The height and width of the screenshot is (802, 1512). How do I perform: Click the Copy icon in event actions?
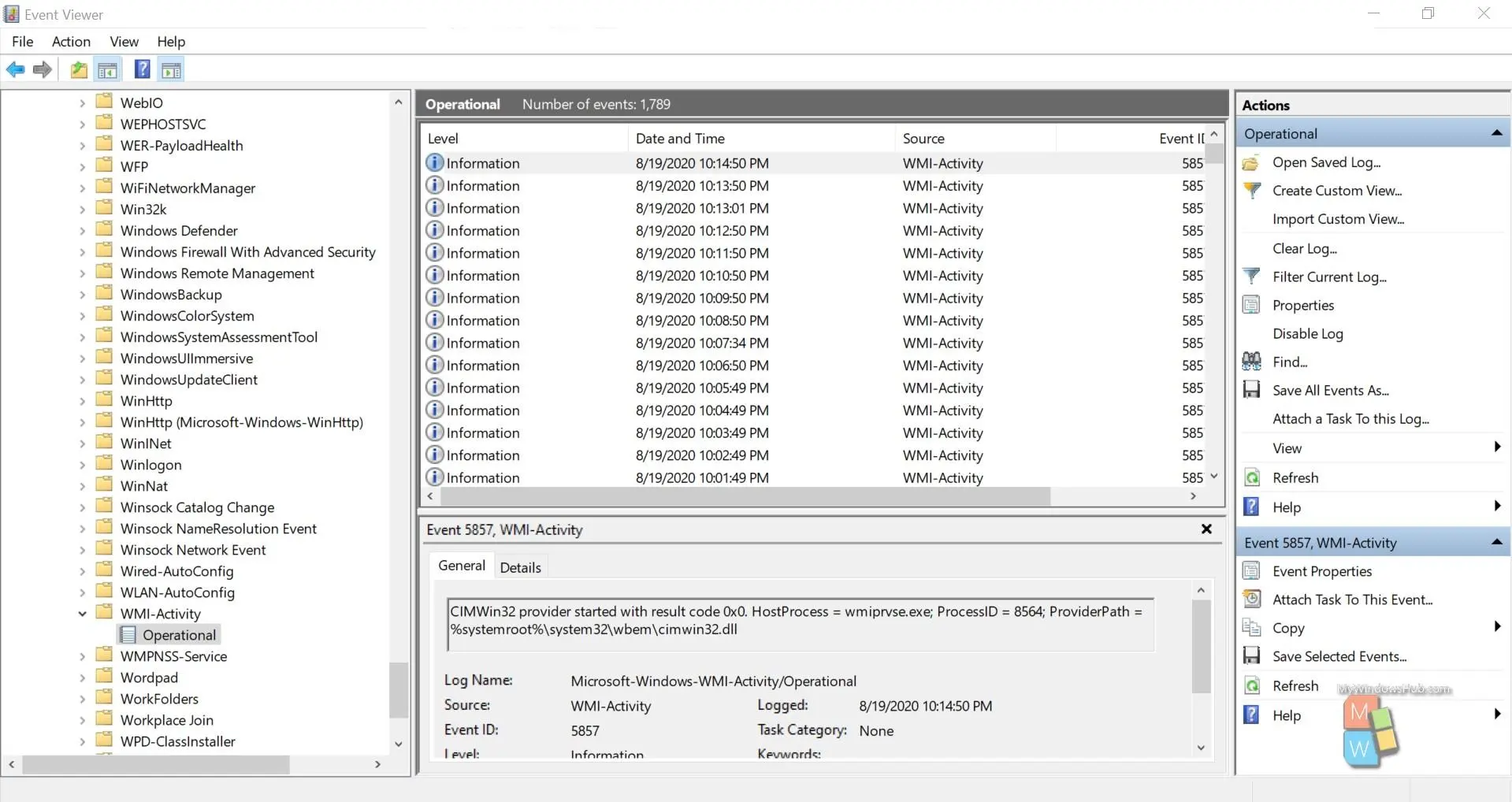[1251, 627]
